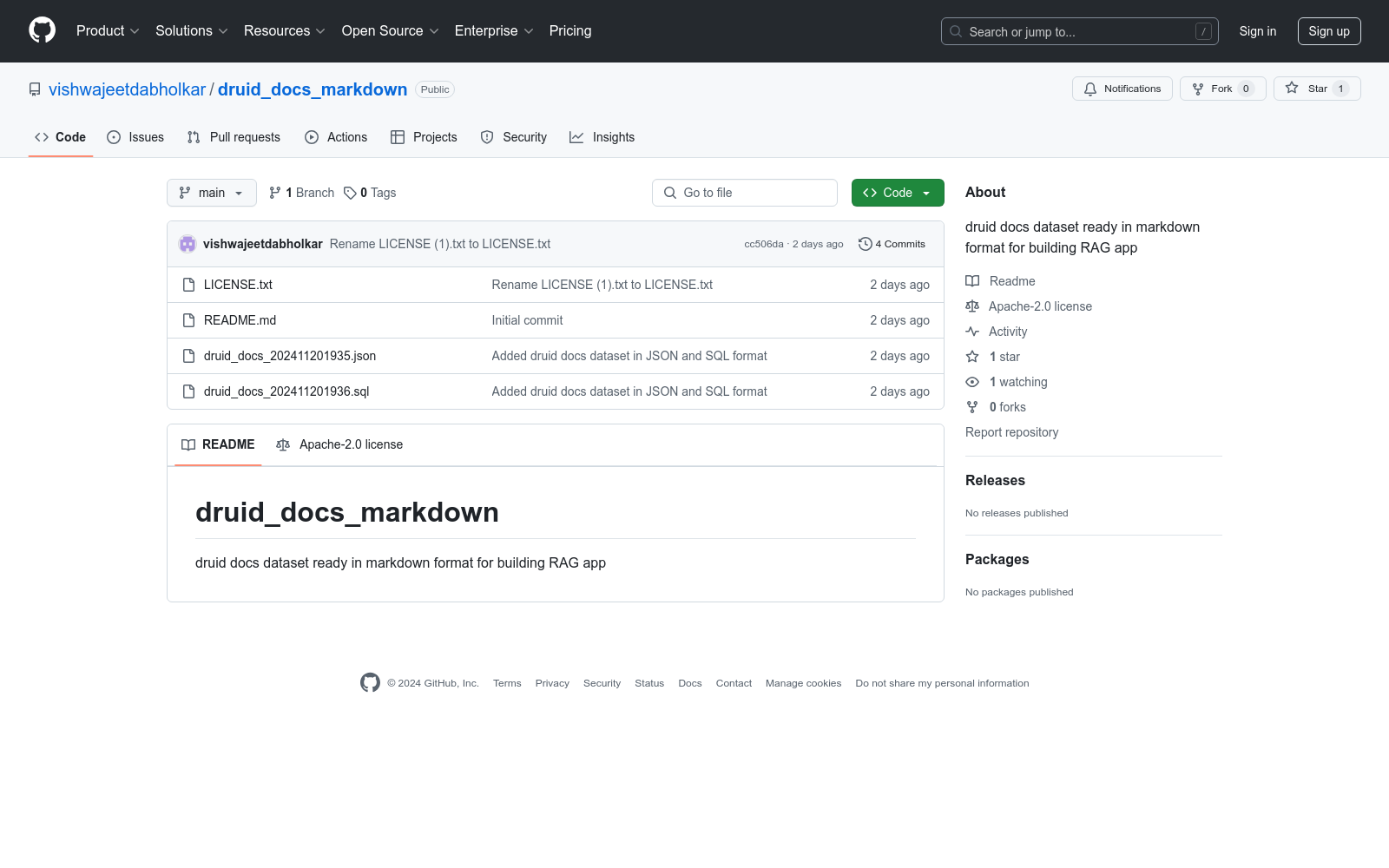Image resolution: width=1389 pixels, height=868 pixels.
Task: Star the repository
Action: [1317, 89]
